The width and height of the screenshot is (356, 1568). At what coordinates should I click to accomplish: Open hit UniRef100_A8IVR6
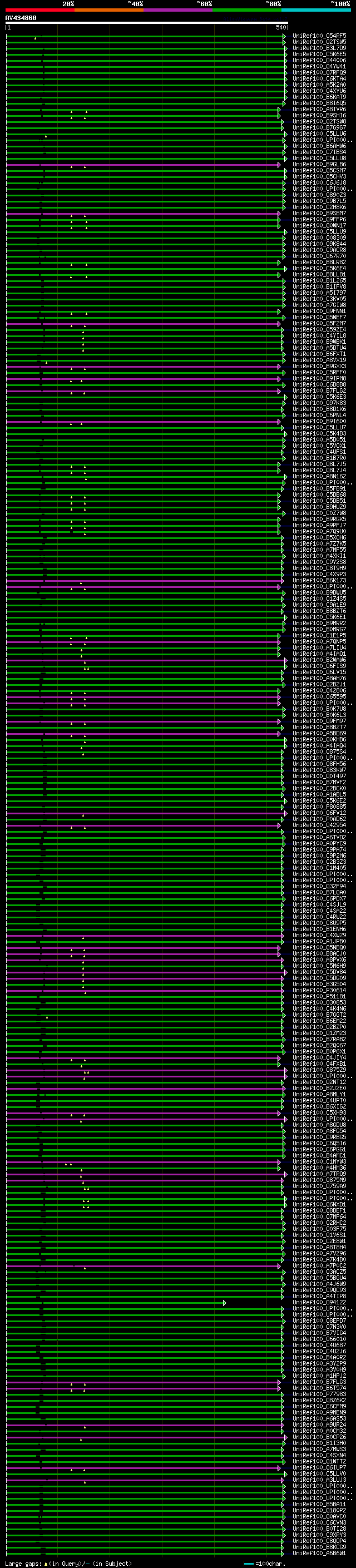pos(319,109)
